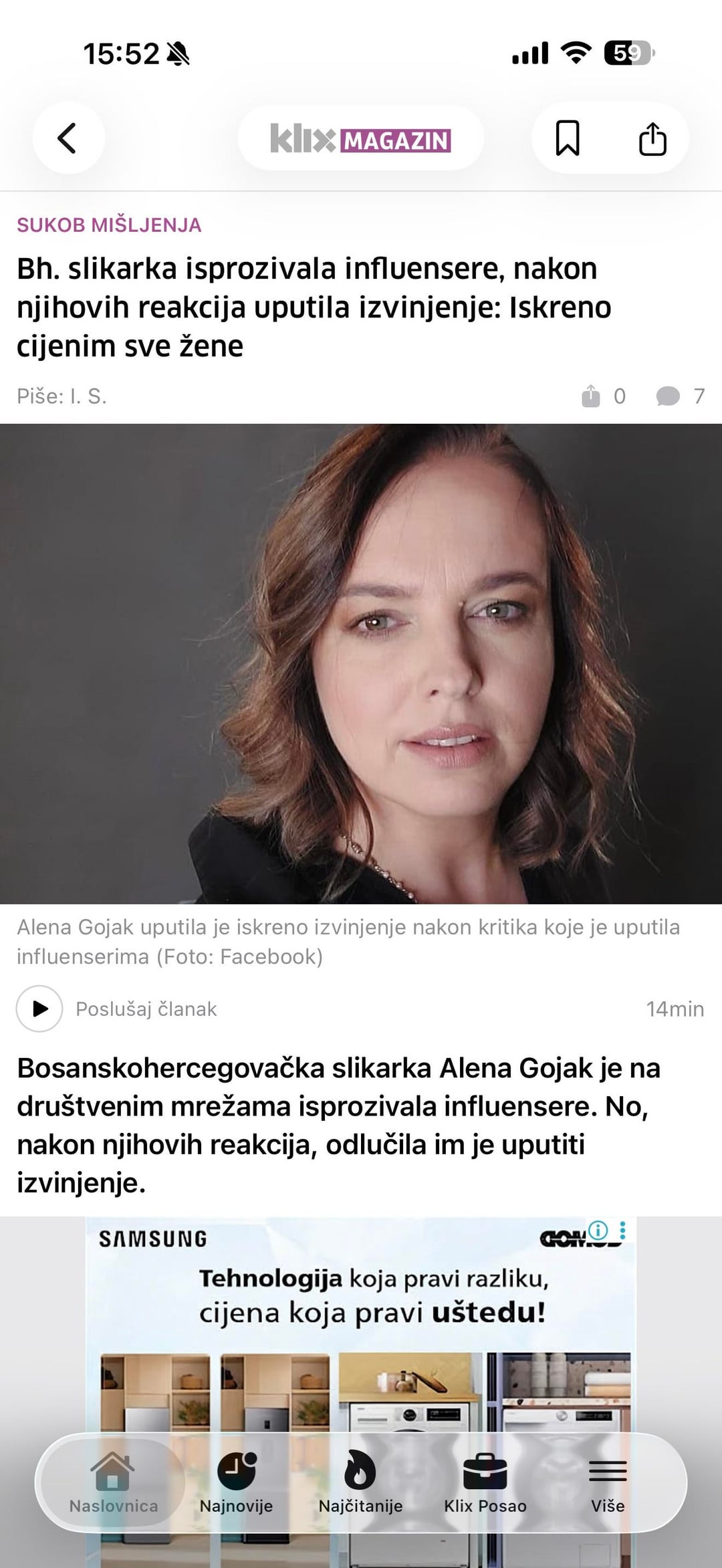Tap the ad info icon
This screenshot has height=1568, width=722.
coord(598,1230)
